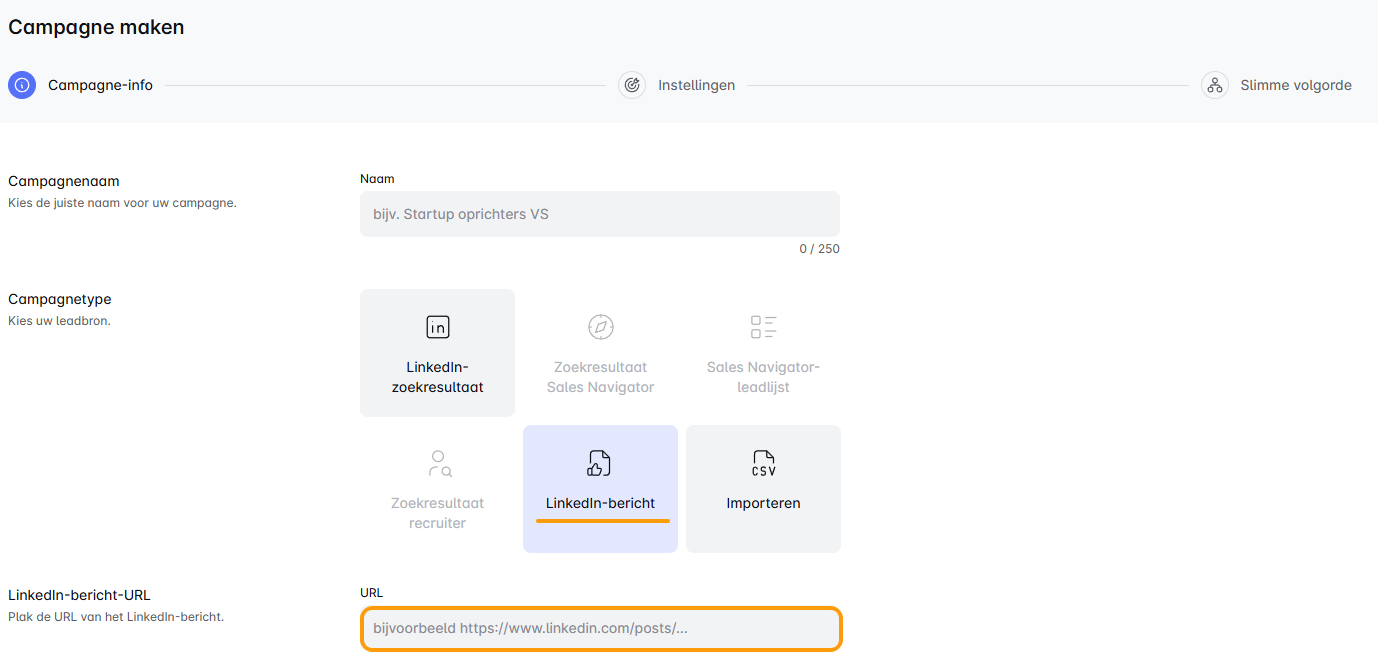
Task: Click the recruiter person-search icon
Action: coord(437,463)
